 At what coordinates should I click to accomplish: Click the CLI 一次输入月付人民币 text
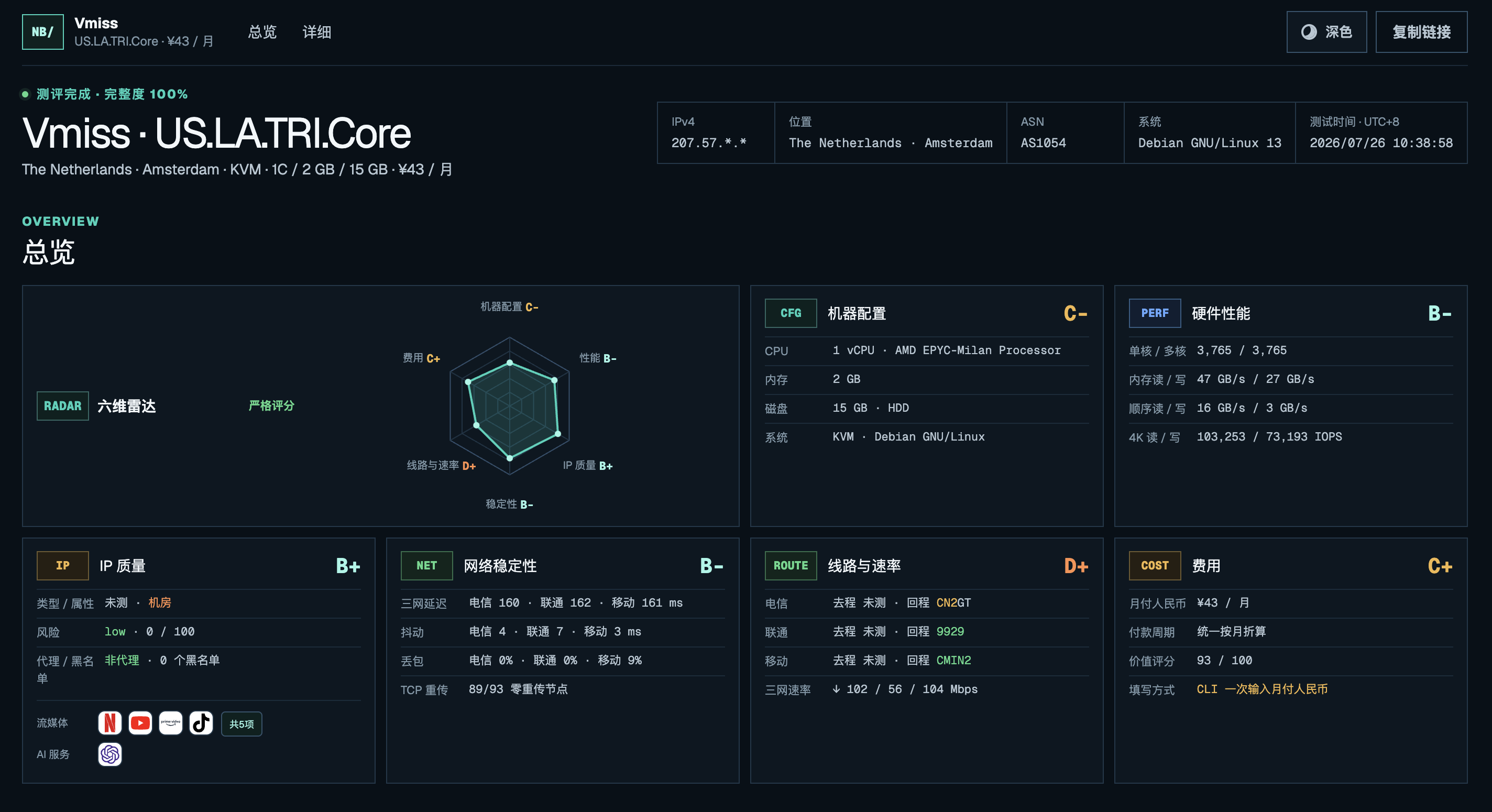(x=1261, y=689)
